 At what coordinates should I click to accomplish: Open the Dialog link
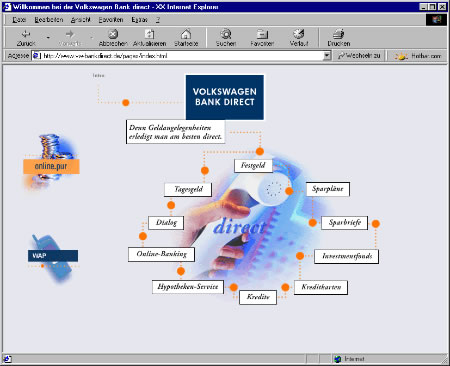coord(166,223)
